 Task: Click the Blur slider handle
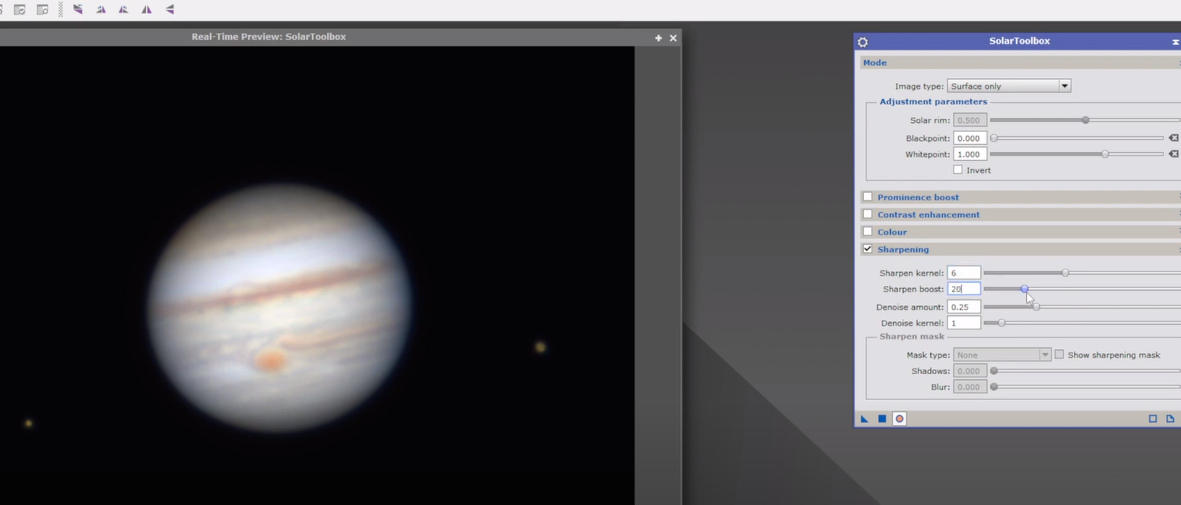tap(994, 387)
